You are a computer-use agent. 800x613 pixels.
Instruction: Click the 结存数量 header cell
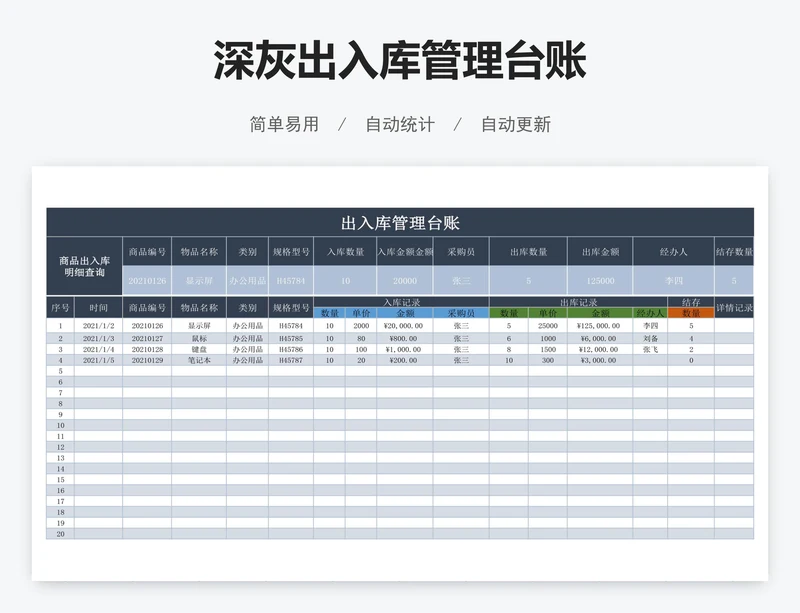734,252
